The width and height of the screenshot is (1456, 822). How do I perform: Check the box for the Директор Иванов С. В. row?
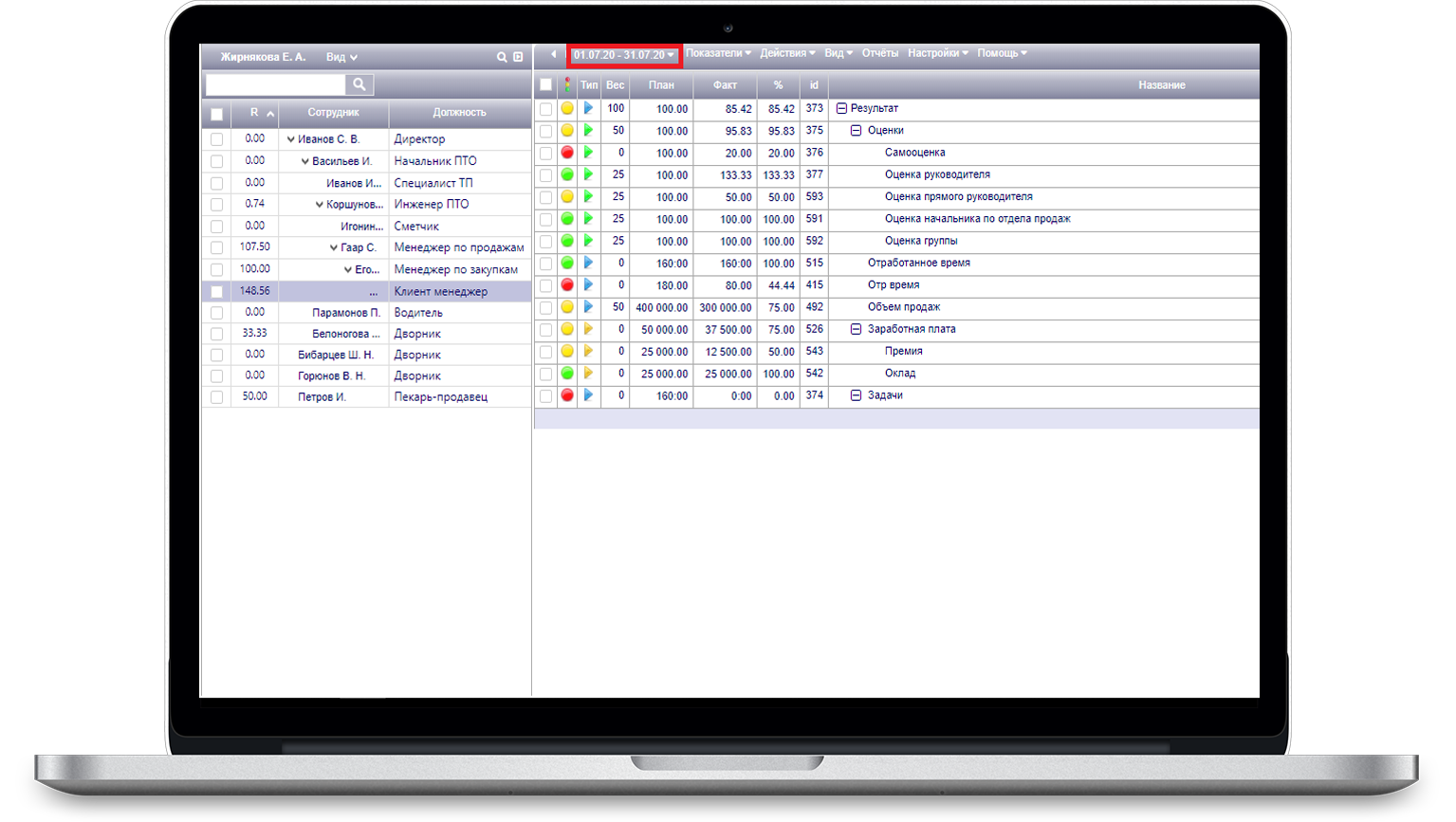[x=216, y=139]
